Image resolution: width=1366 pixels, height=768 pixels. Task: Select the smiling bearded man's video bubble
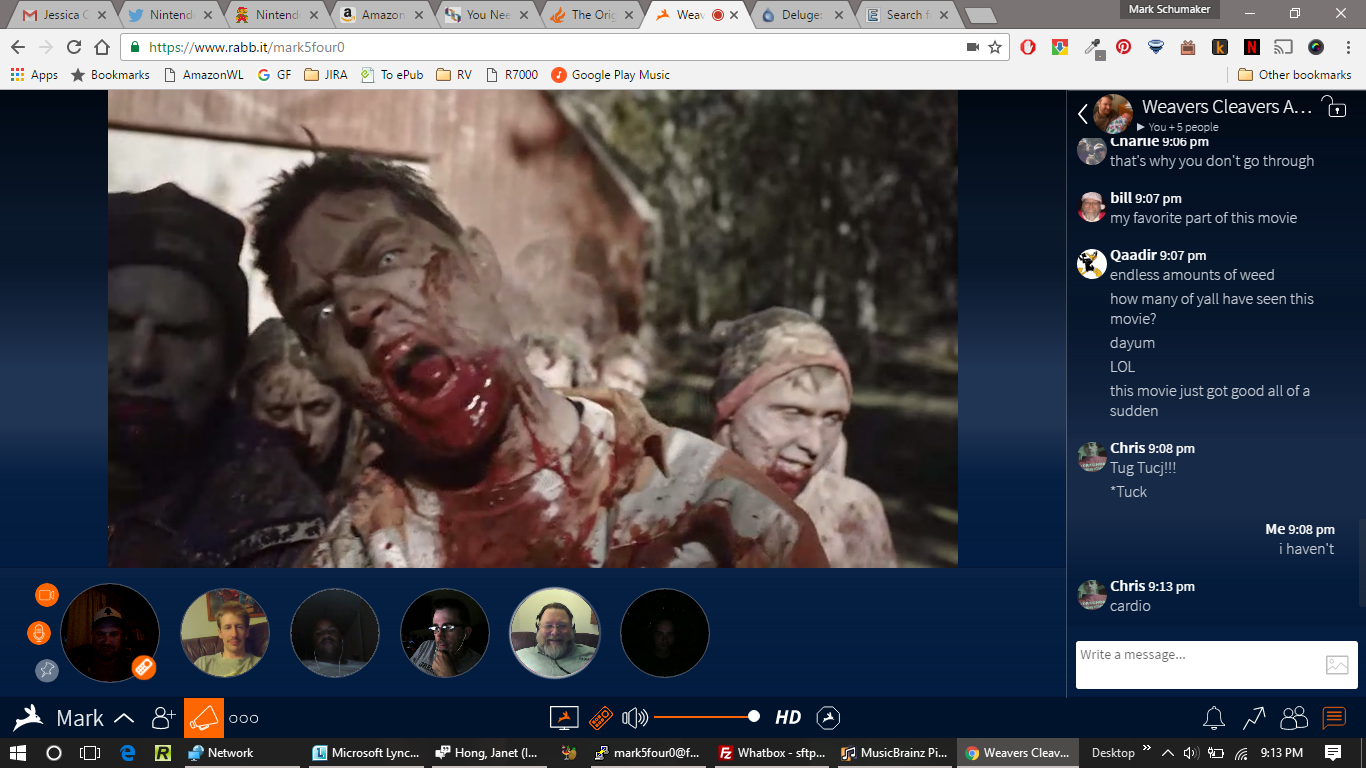click(555, 633)
